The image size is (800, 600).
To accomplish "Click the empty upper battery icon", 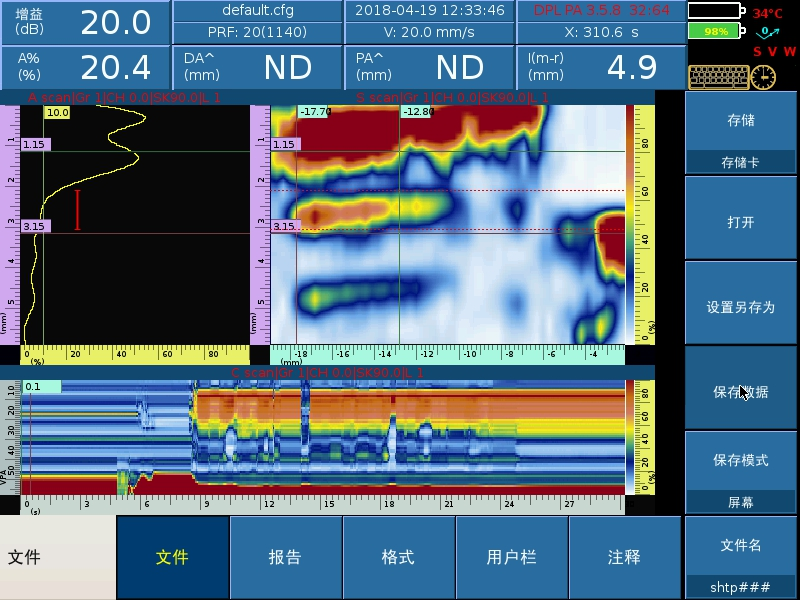I will point(716,12).
